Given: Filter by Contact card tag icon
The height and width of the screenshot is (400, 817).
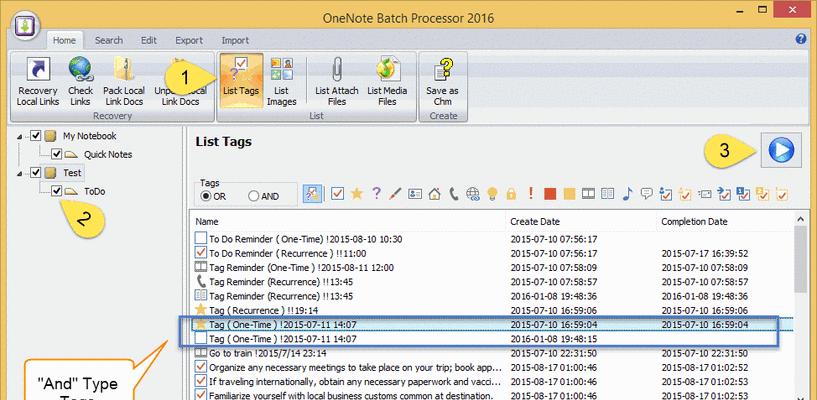Looking at the screenshot, I should (415, 194).
